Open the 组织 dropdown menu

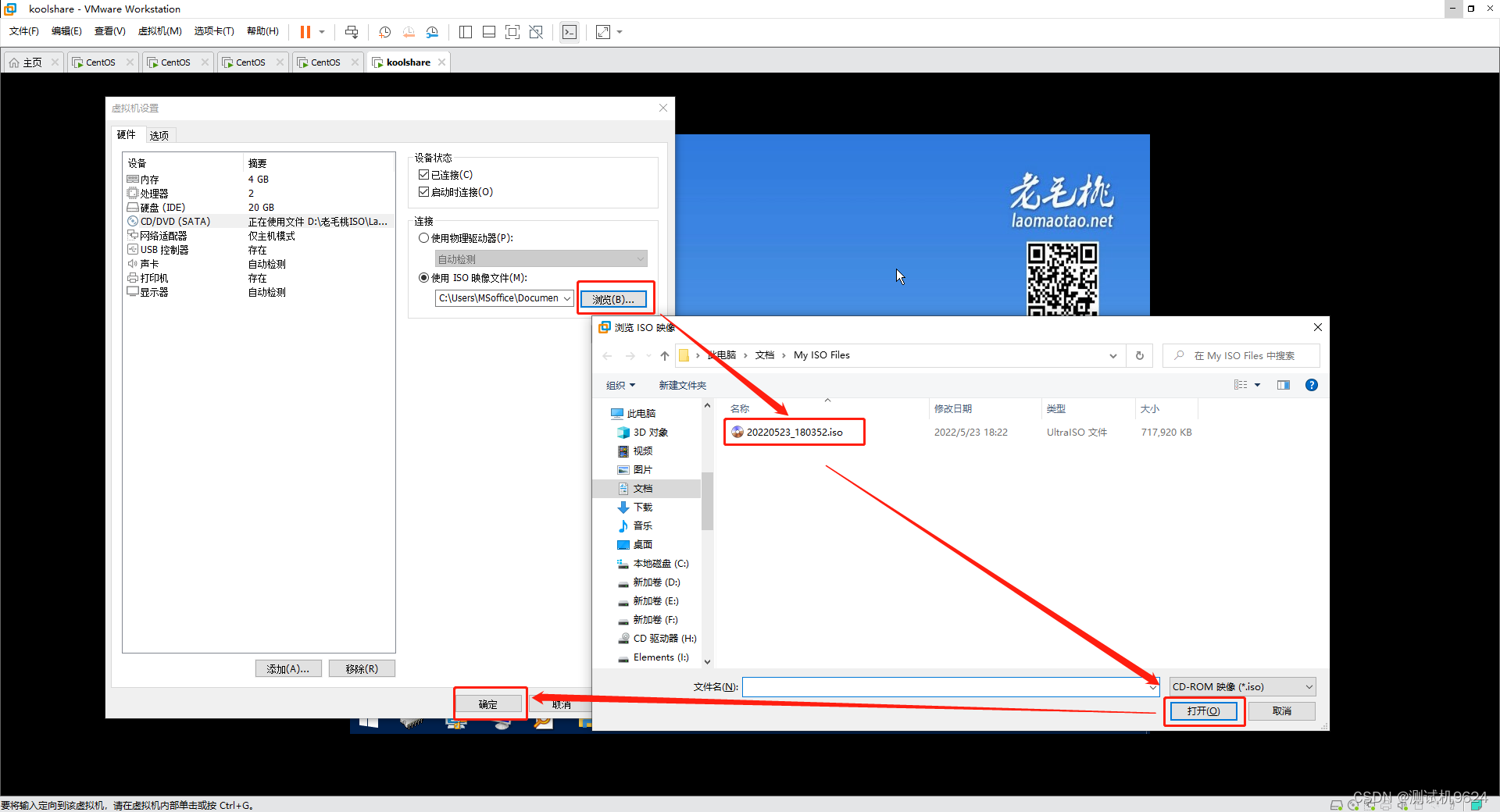pos(621,386)
